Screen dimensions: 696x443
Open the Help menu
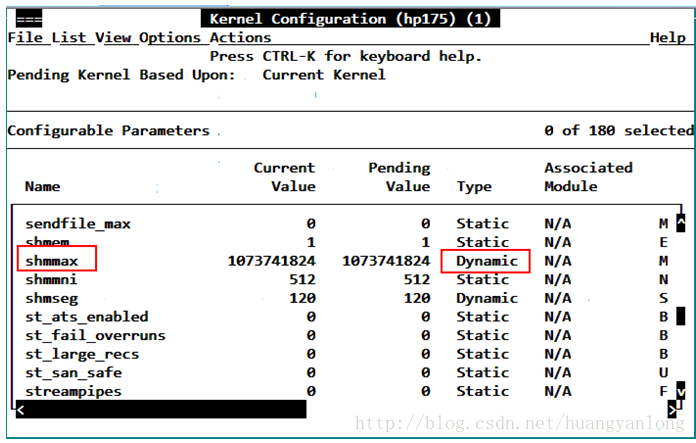pyautogui.click(x=668, y=38)
